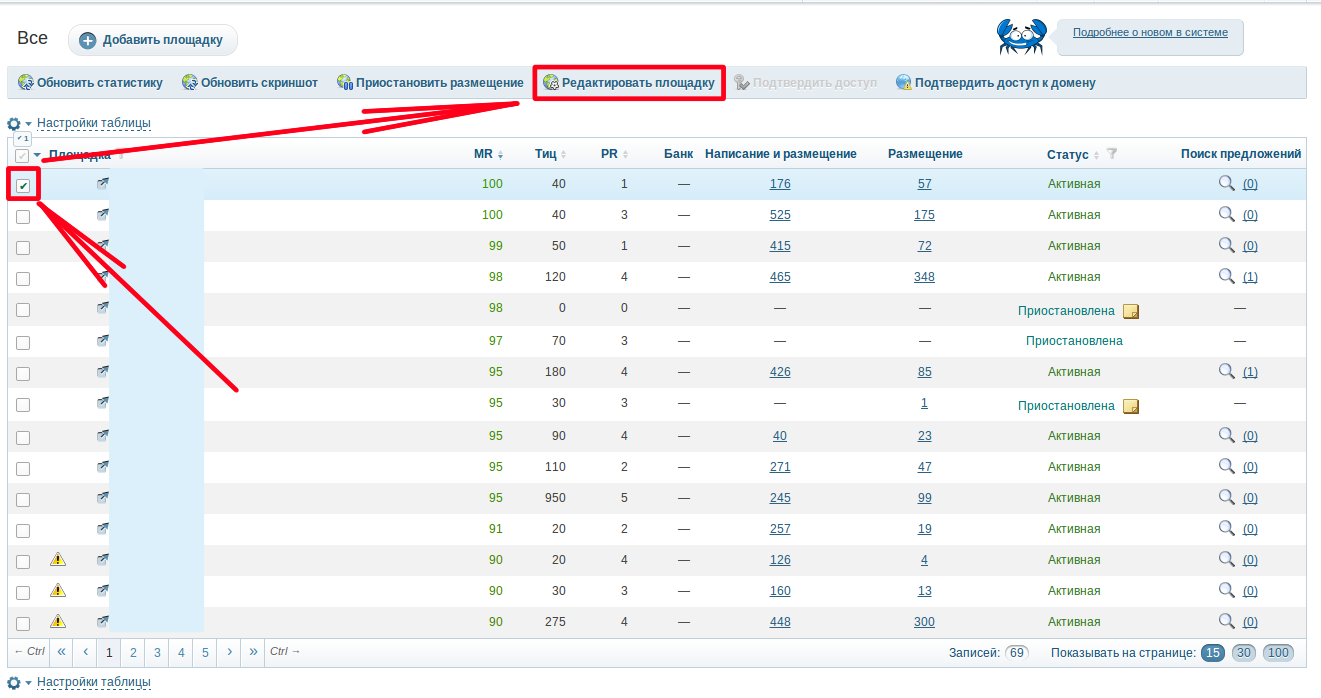Image resolution: width=1321 pixels, height=698 pixels.
Task: Go to last page double-arrow button
Action: pyautogui.click(x=253, y=652)
